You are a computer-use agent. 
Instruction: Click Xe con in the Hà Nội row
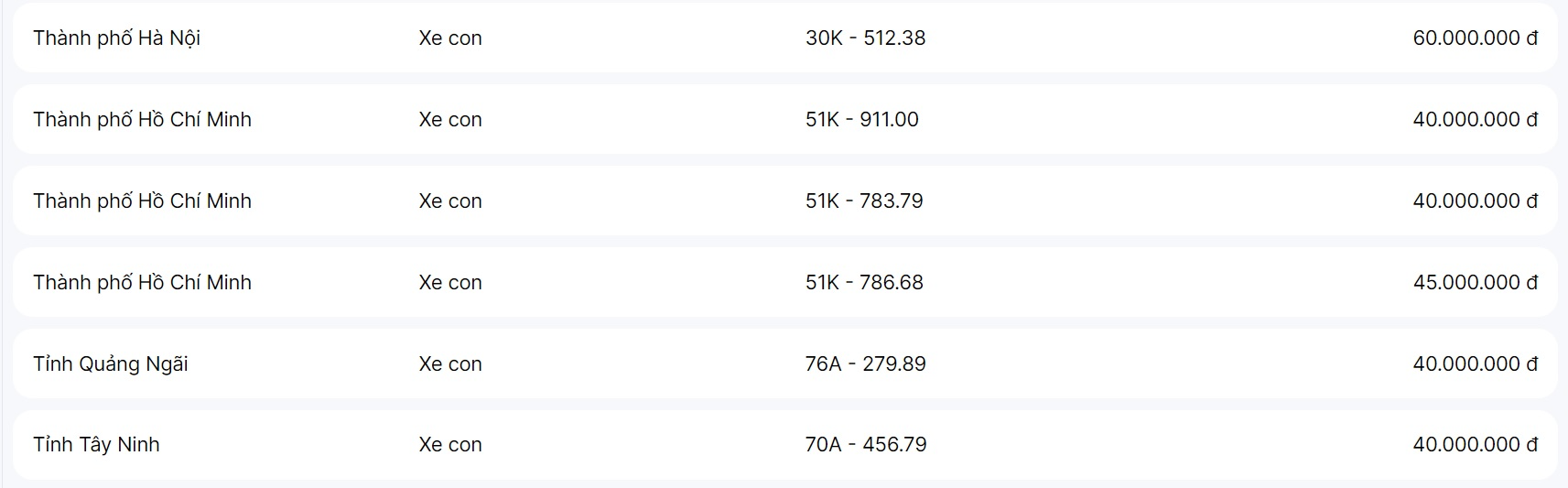tap(449, 38)
